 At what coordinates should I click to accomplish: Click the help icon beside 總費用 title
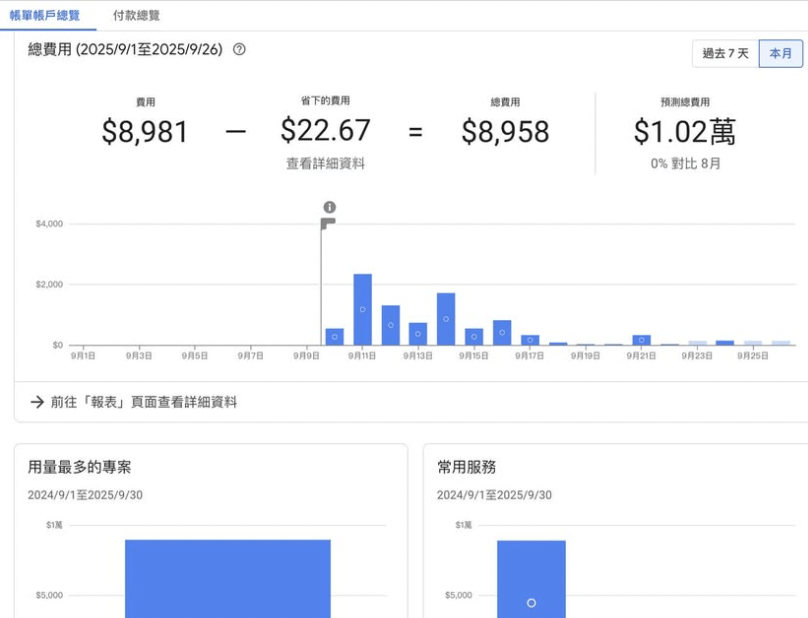click(239, 49)
